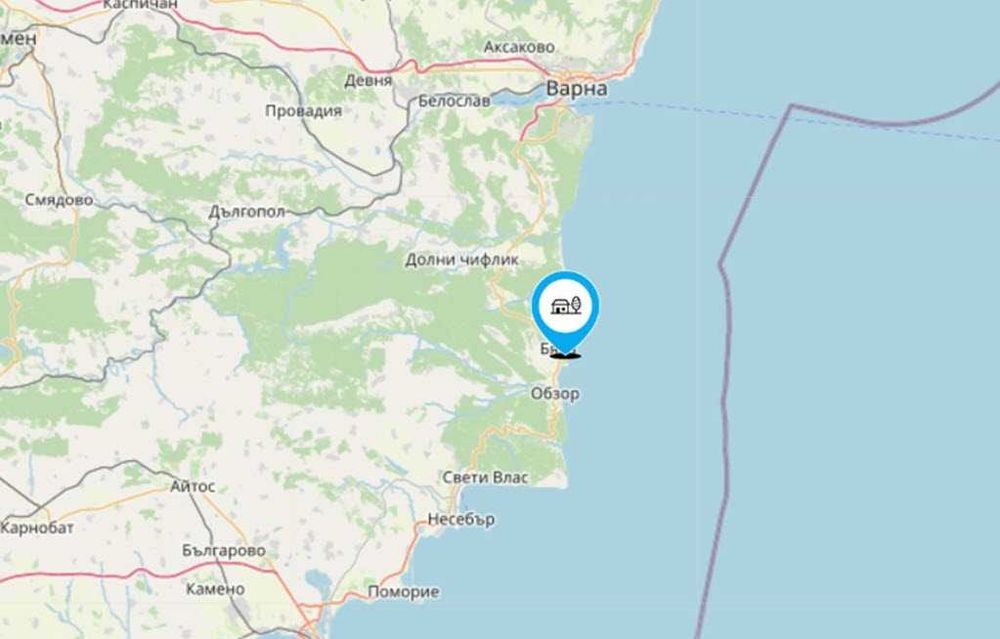Select the Дългопол town label

coord(246,212)
